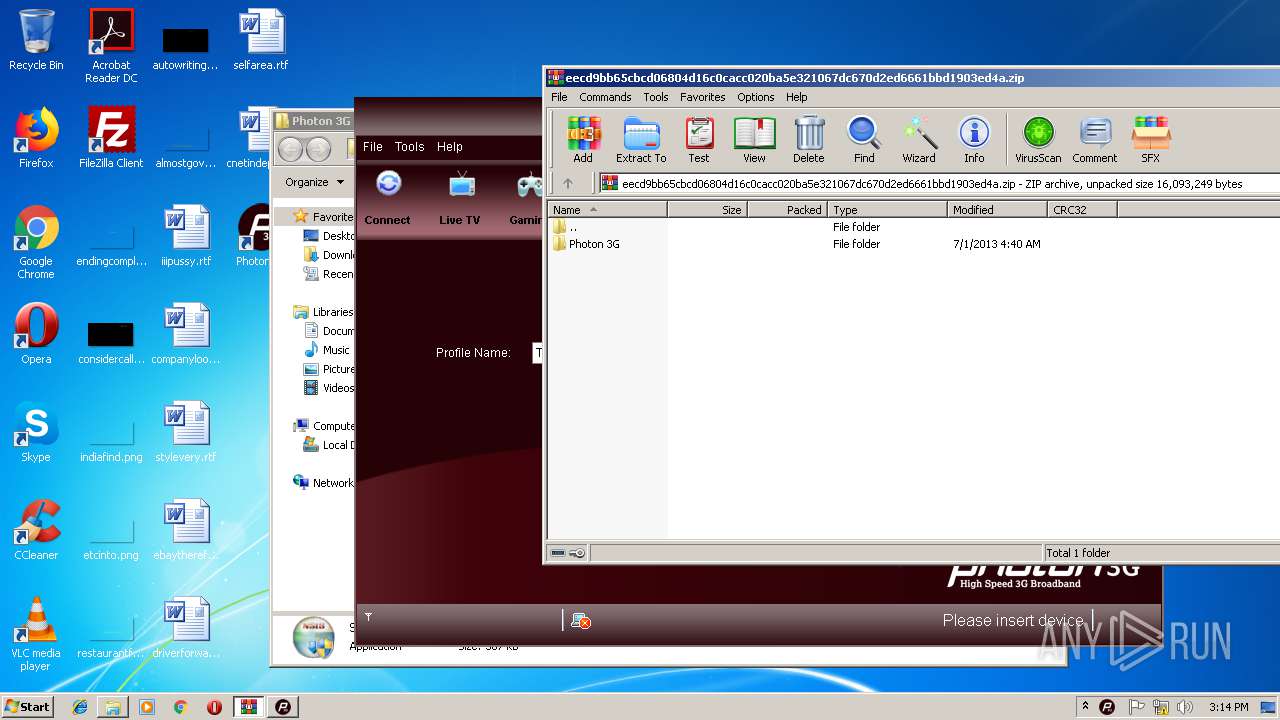Viewport: 1280px width, 720px height.
Task: Sort archive list by CRC32 column
Action: coord(1083,210)
